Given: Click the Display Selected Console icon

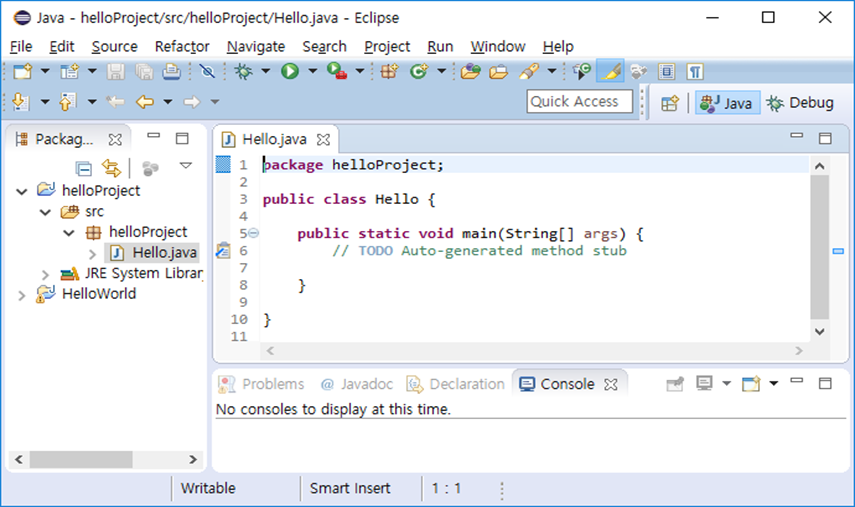Looking at the screenshot, I should tap(704, 384).
